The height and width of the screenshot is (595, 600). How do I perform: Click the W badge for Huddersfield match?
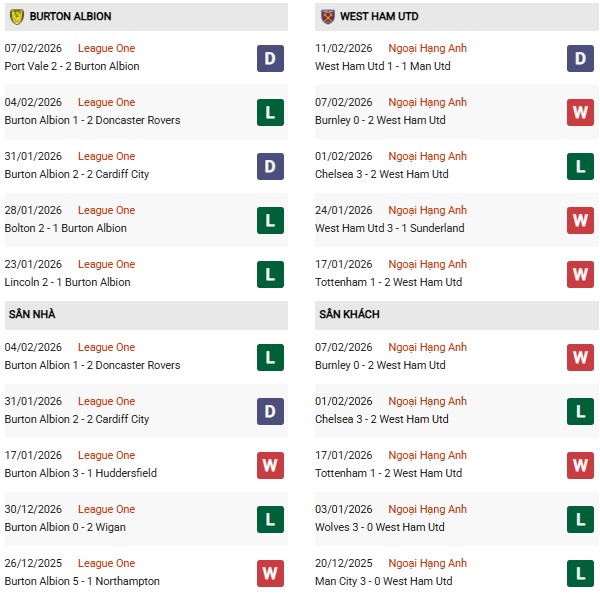pos(270,465)
